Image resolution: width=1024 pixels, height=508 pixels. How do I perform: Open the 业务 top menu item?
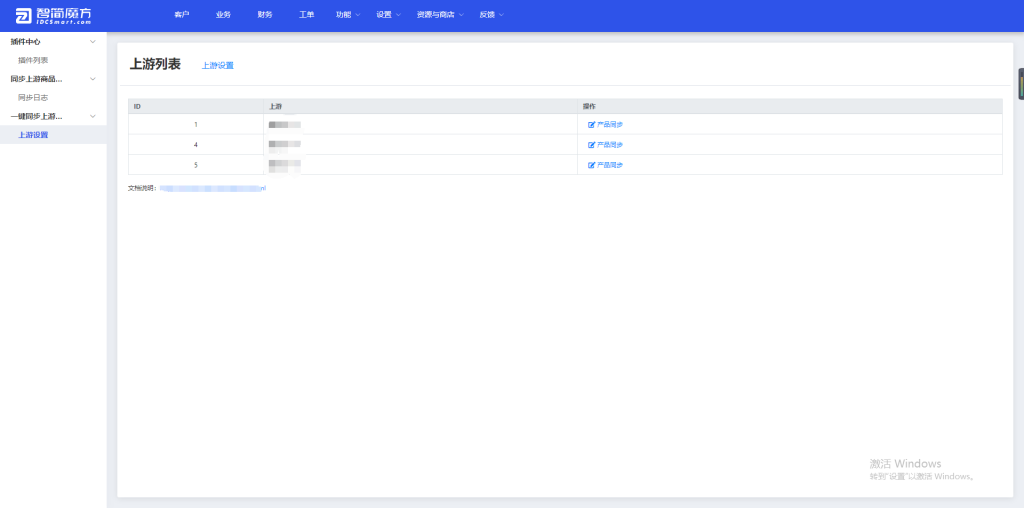pyautogui.click(x=223, y=15)
